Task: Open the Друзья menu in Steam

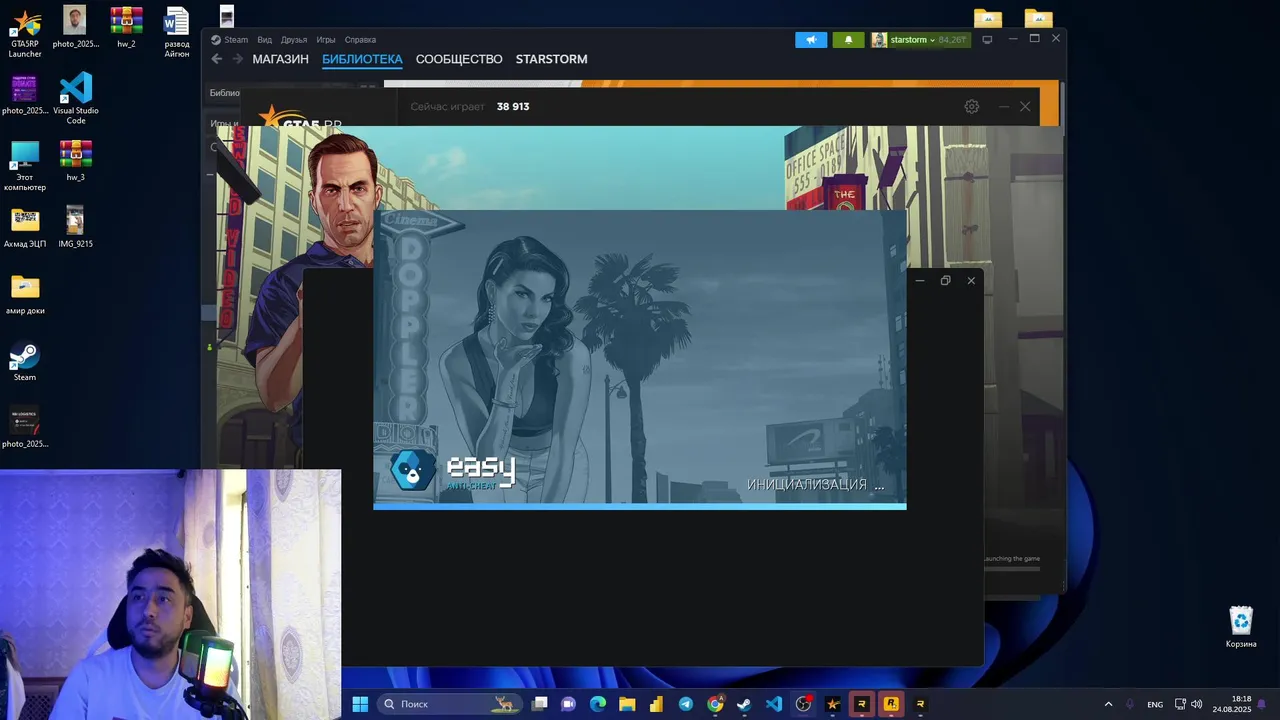Action: pos(294,40)
